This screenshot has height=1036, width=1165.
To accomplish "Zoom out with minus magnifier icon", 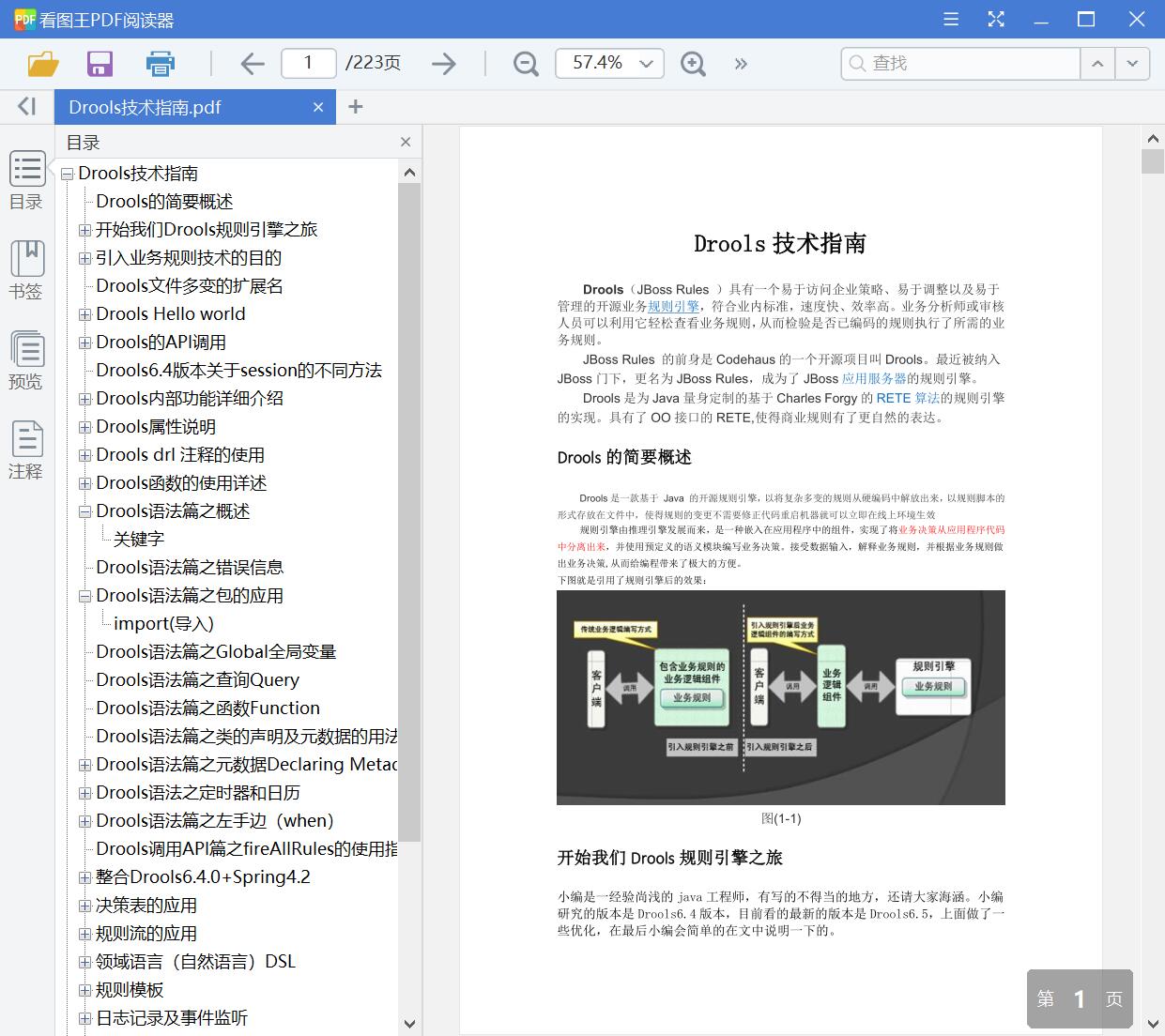I will pyautogui.click(x=526, y=64).
